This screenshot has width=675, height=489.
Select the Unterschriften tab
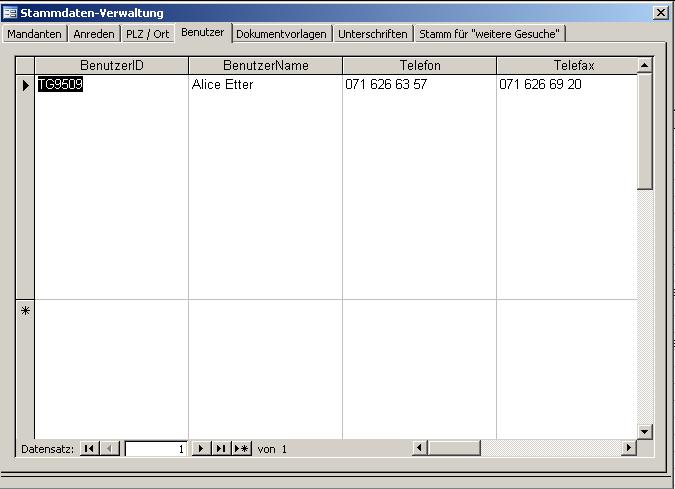(x=373, y=34)
